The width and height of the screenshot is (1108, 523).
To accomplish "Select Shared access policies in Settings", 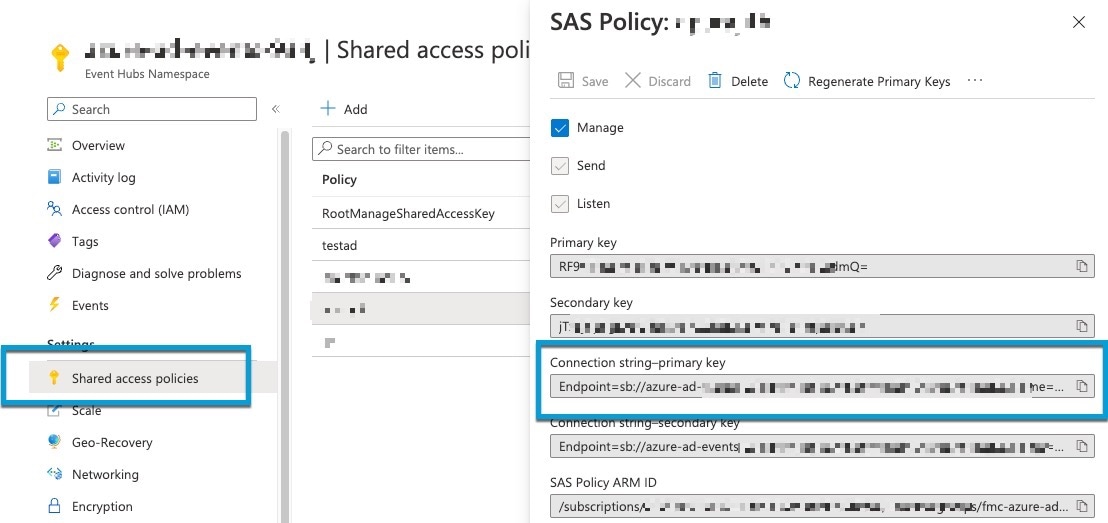I will tap(135, 378).
